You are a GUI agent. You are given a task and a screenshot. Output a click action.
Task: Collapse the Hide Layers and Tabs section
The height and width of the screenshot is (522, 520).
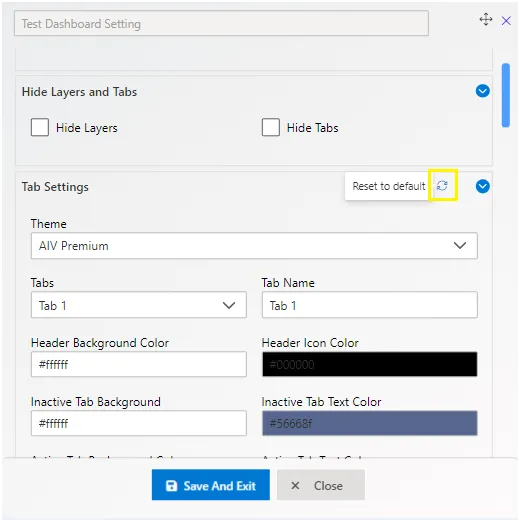click(x=483, y=91)
